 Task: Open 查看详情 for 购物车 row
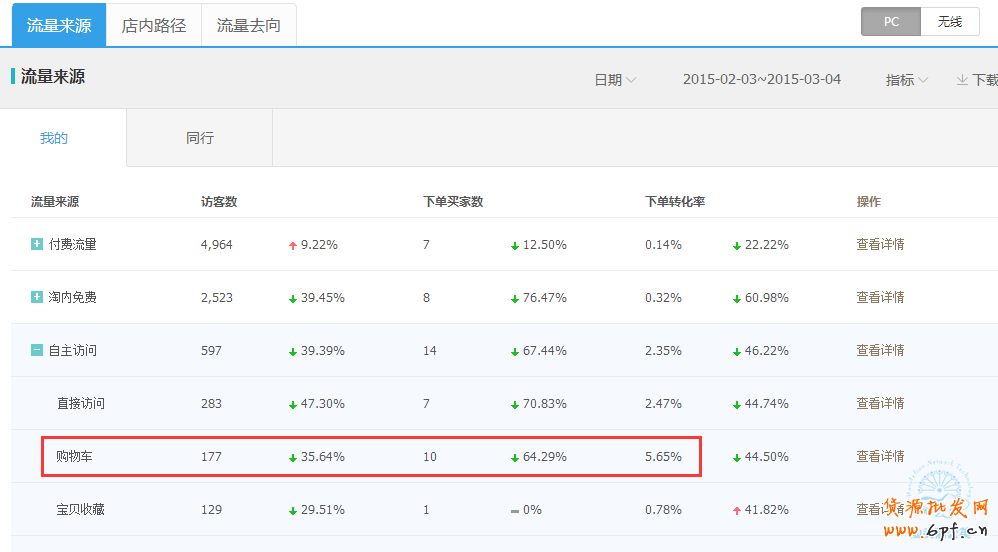click(880, 456)
